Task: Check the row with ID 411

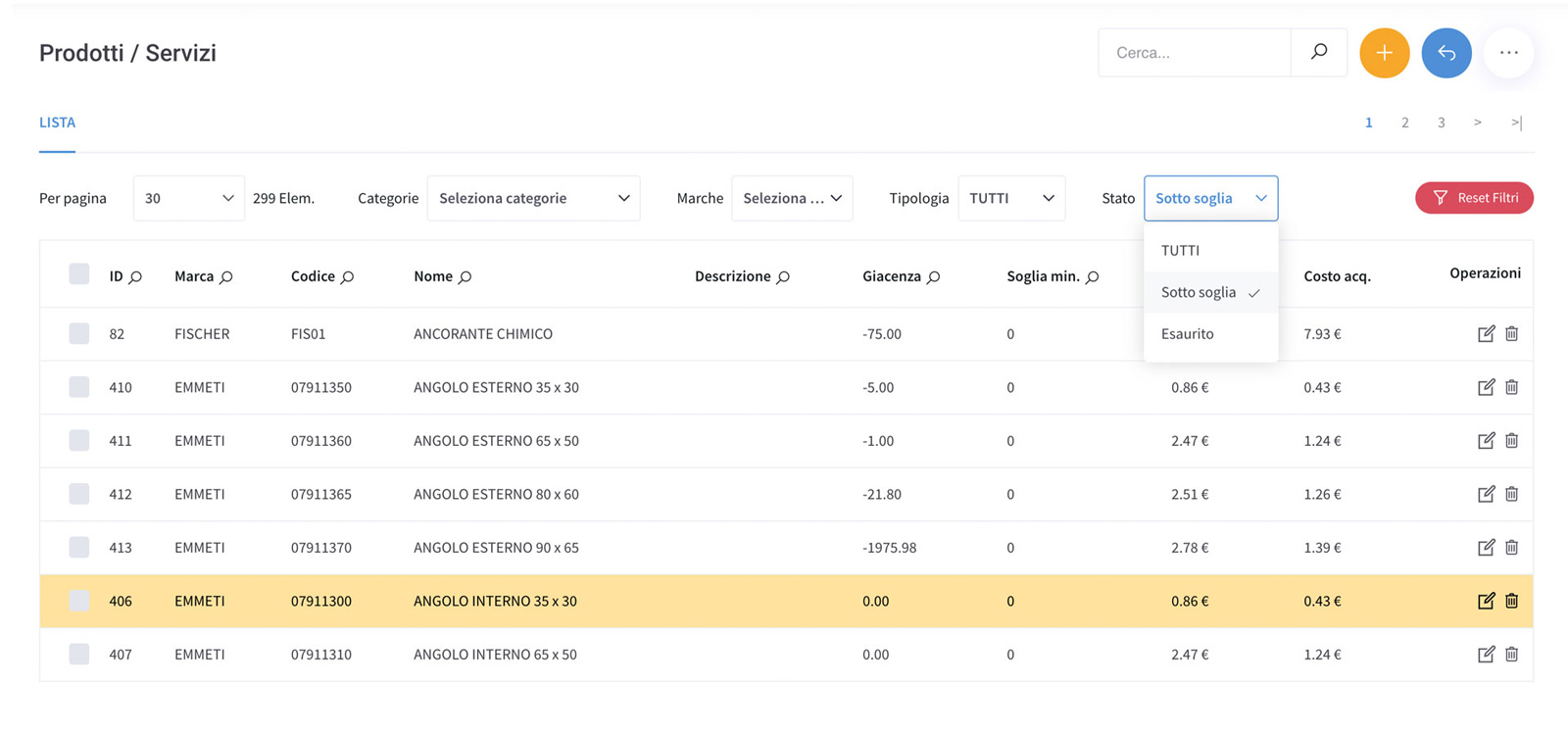Action: click(x=79, y=440)
